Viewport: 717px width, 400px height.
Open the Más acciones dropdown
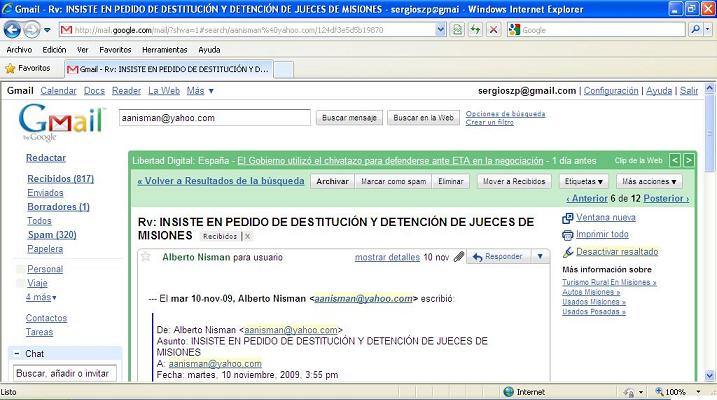[649, 181]
